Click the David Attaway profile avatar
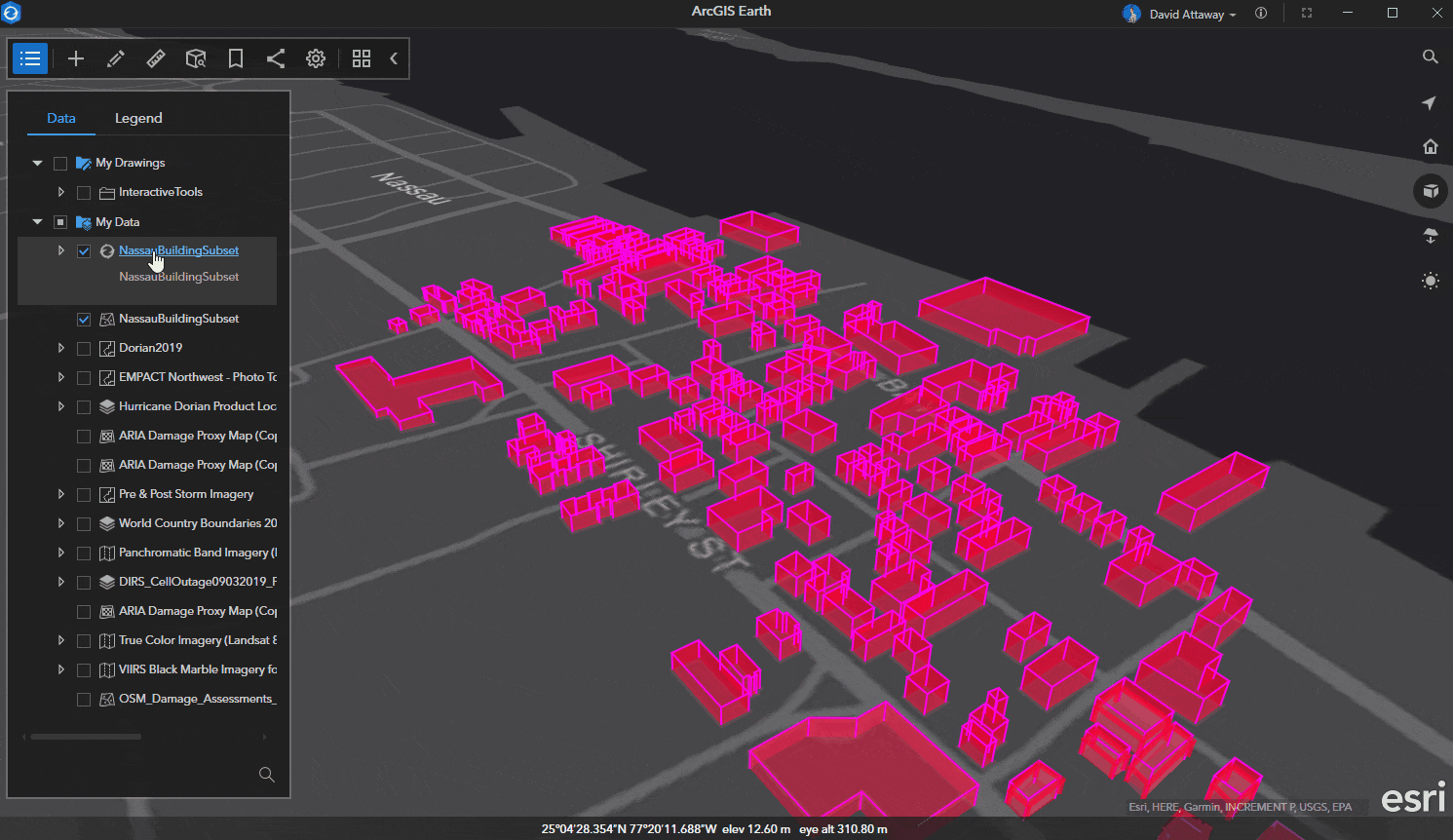 1131,14
